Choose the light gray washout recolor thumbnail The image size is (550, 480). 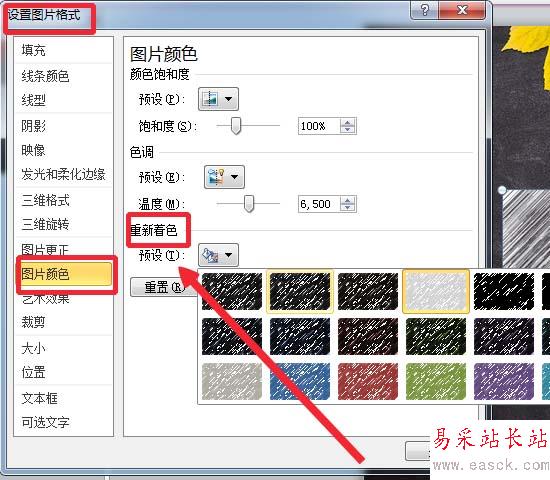click(436, 292)
